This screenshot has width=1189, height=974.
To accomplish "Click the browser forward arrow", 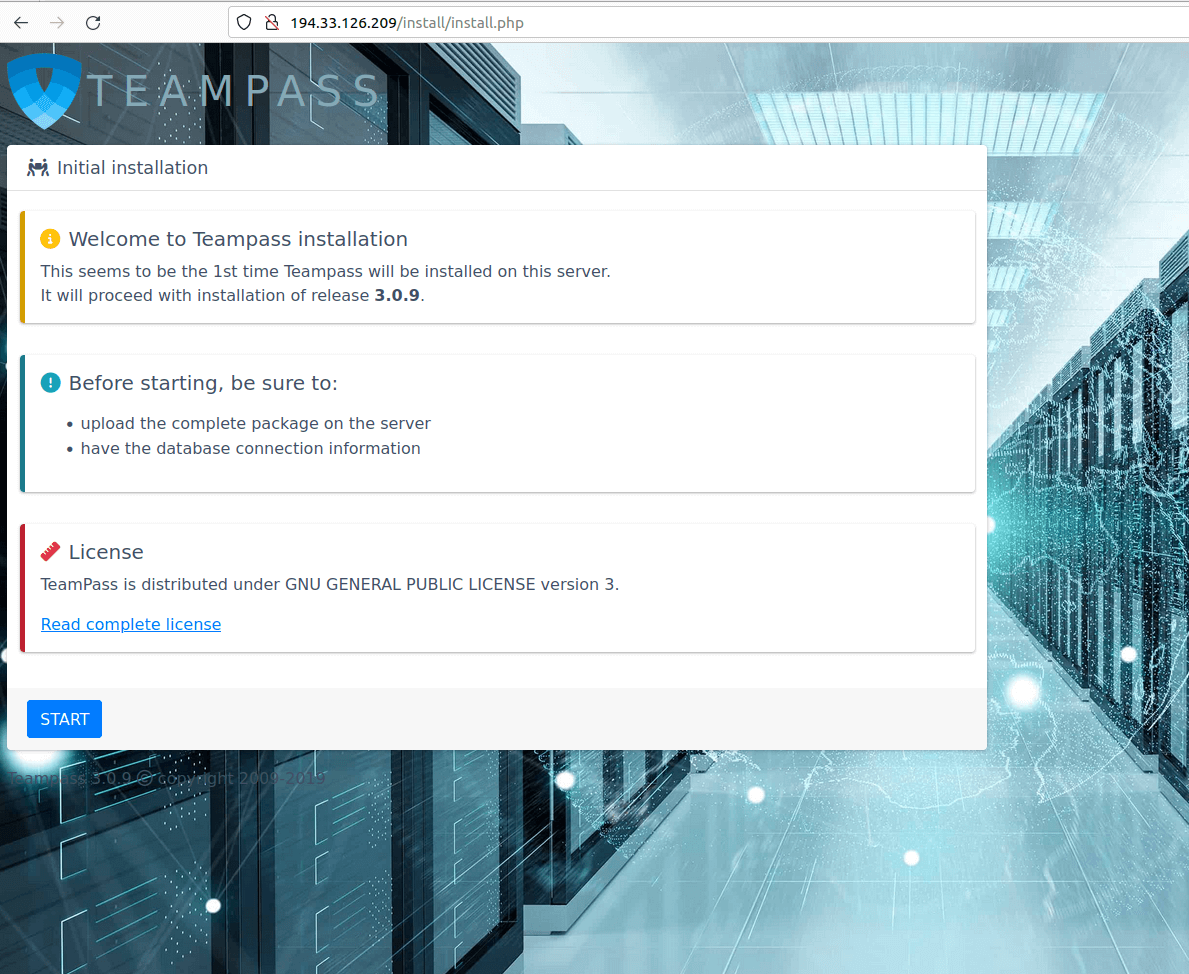I will [57, 22].
